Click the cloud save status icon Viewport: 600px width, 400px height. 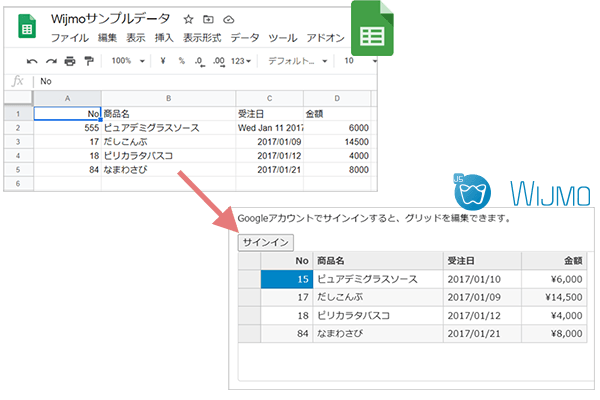pos(228,19)
